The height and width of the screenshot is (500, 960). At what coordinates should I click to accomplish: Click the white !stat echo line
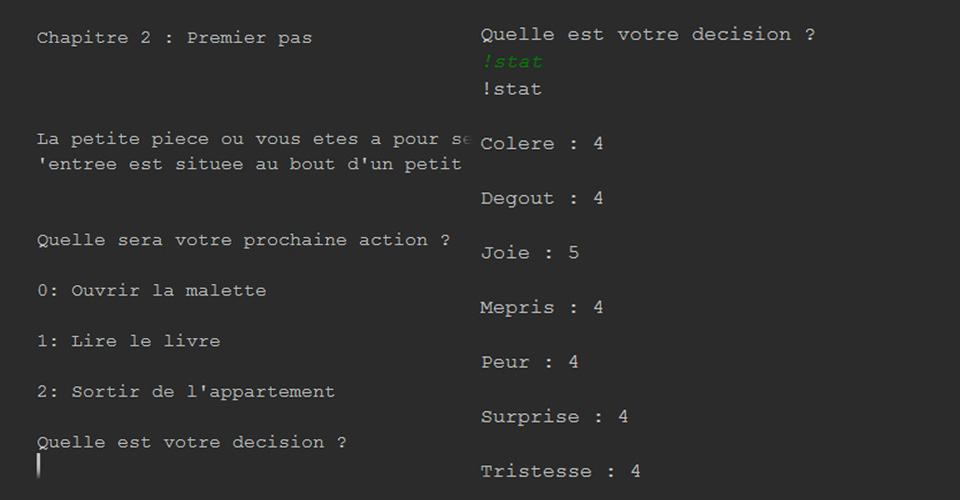click(512, 89)
